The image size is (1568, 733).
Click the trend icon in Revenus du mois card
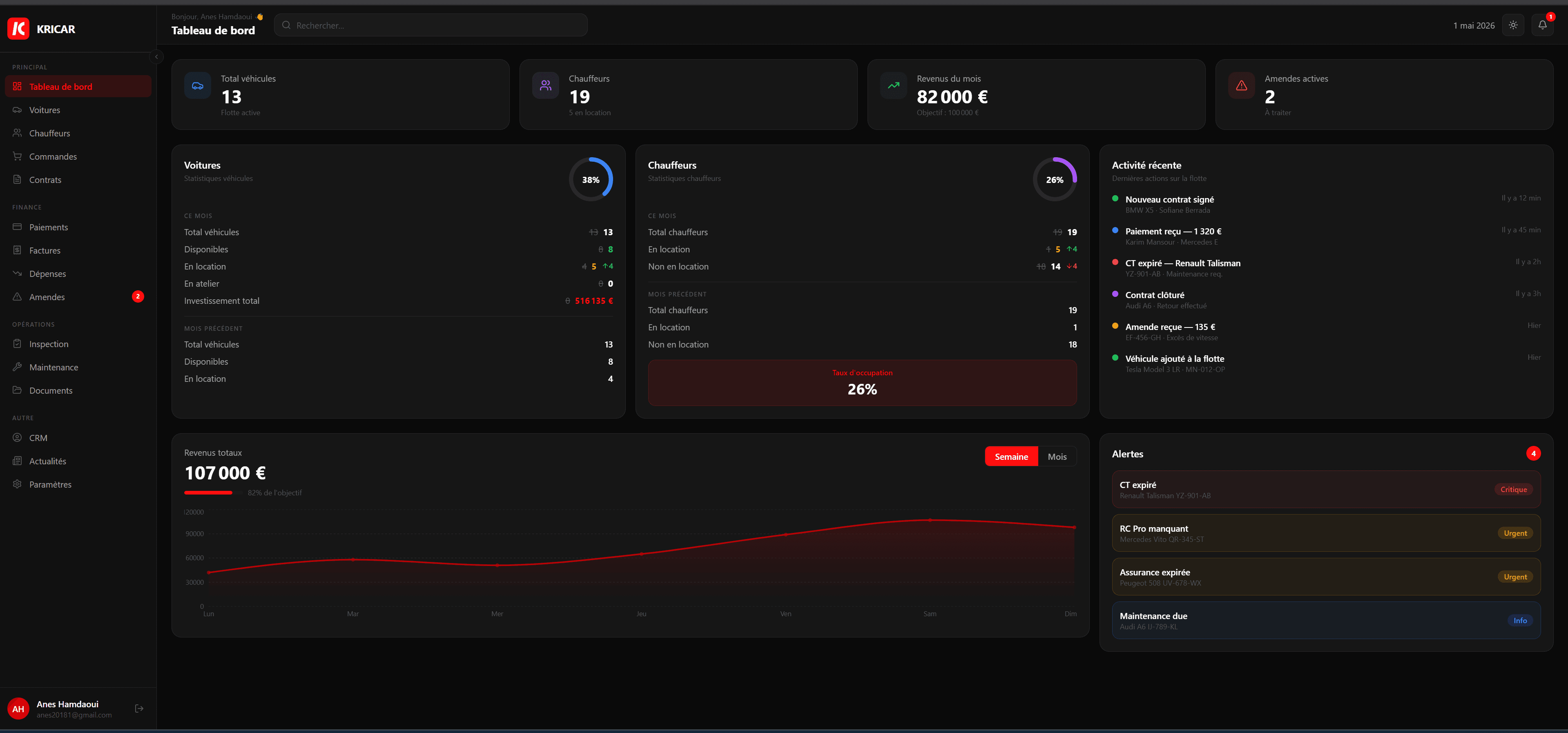point(894,86)
